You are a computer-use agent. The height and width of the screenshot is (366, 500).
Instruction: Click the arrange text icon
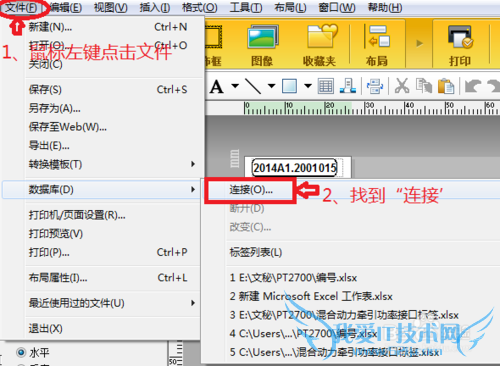(348, 86)
